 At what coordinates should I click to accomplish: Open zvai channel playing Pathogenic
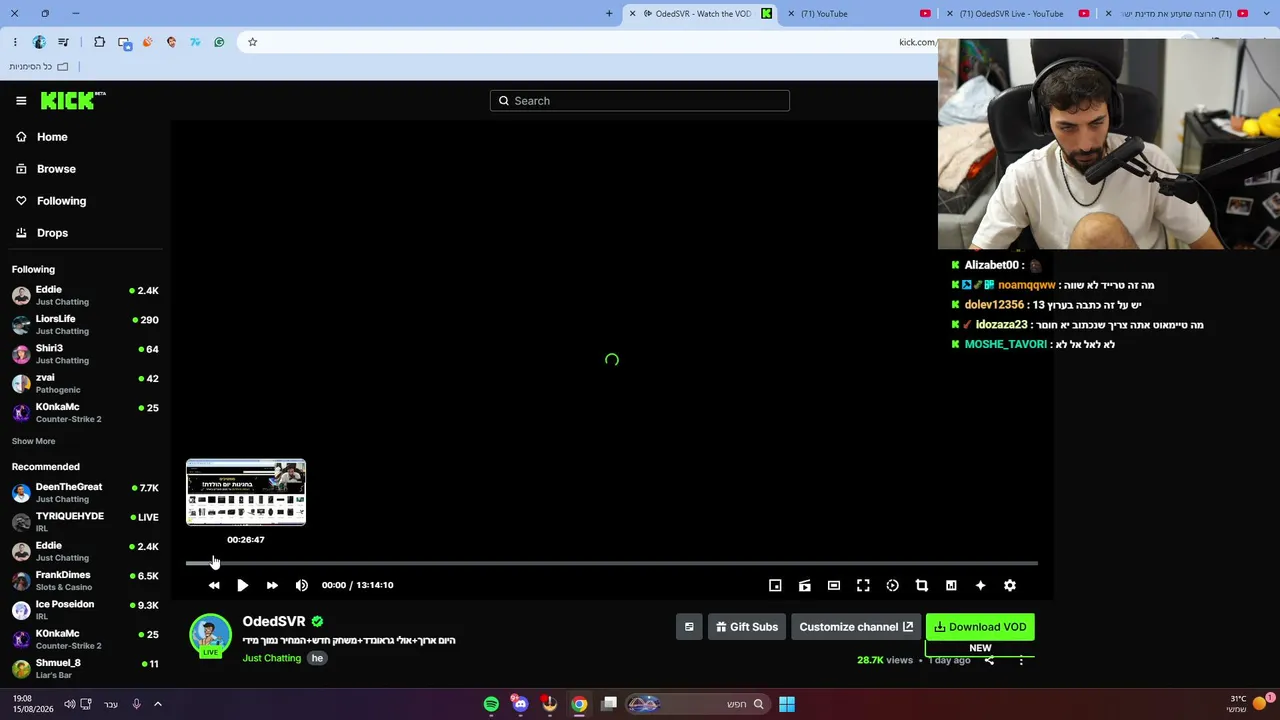pos(85,383)
